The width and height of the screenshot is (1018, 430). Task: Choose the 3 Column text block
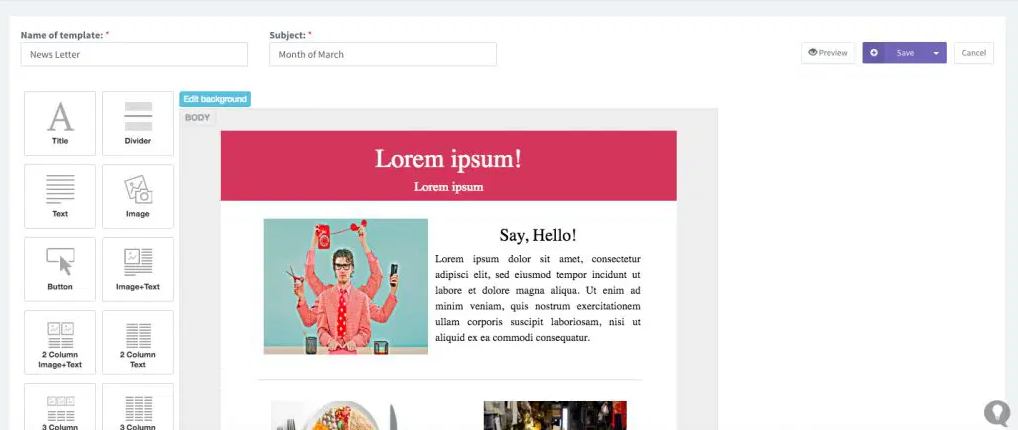point(138,407)
